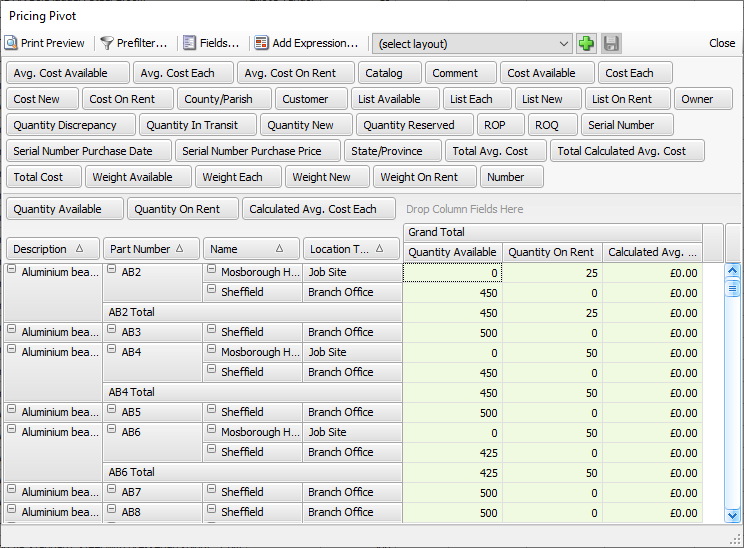
Task: Select the Cost On Rent field
Action: 128,99
